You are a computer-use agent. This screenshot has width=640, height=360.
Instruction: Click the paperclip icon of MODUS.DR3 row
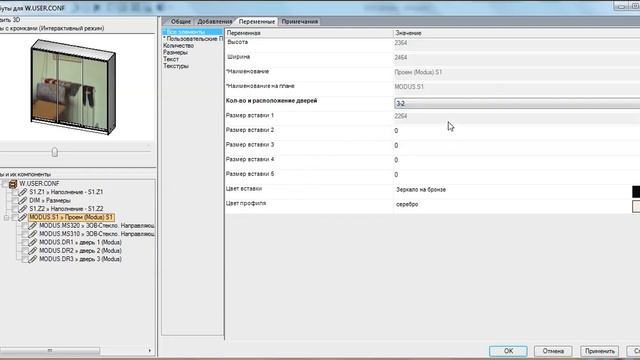33,259
